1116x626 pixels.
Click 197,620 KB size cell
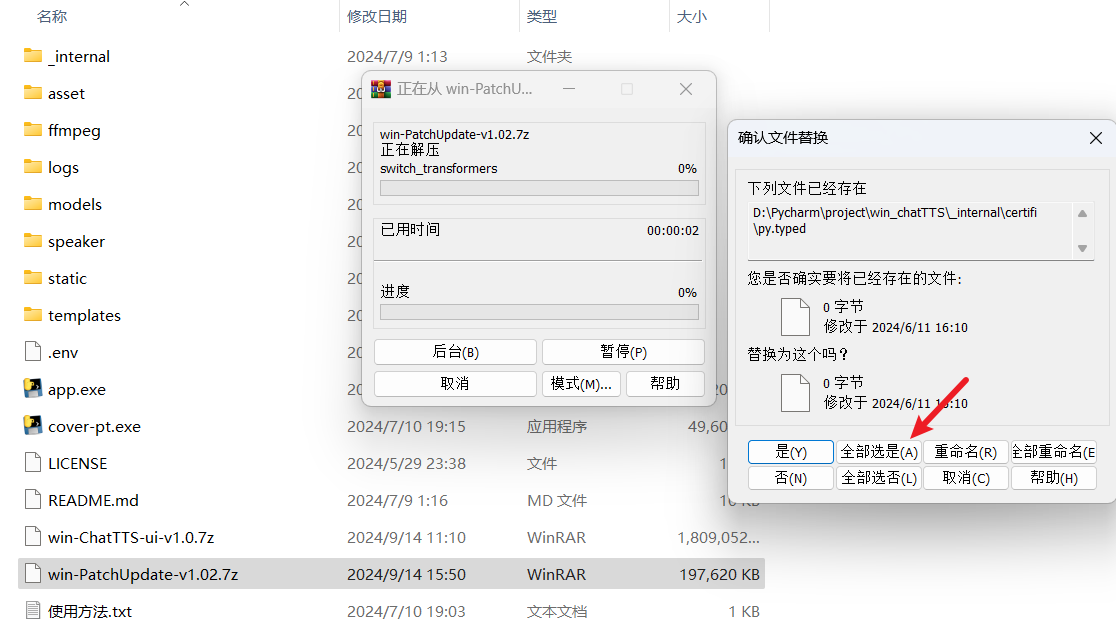719,574
